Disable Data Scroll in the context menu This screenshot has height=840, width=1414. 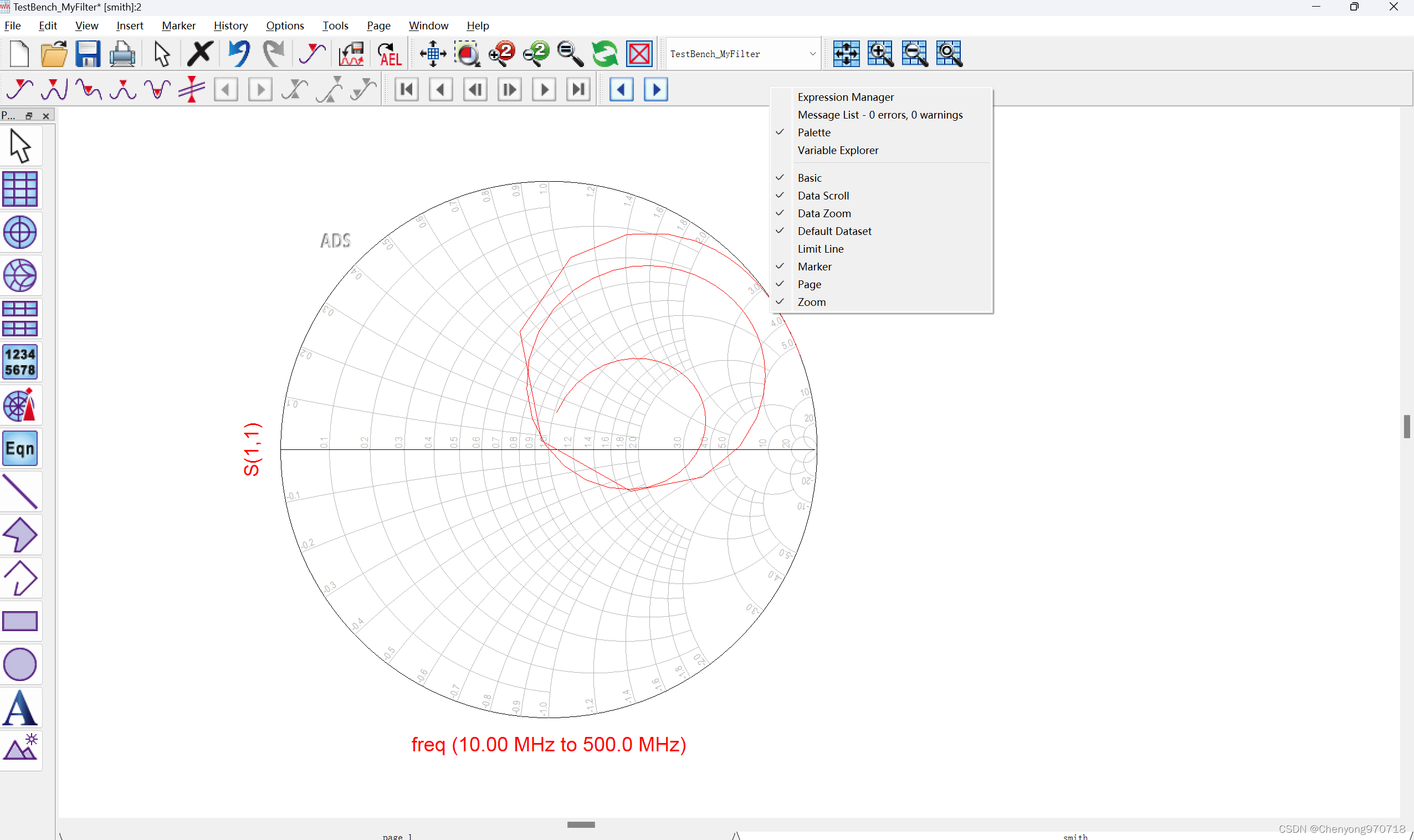coord(823,195)
